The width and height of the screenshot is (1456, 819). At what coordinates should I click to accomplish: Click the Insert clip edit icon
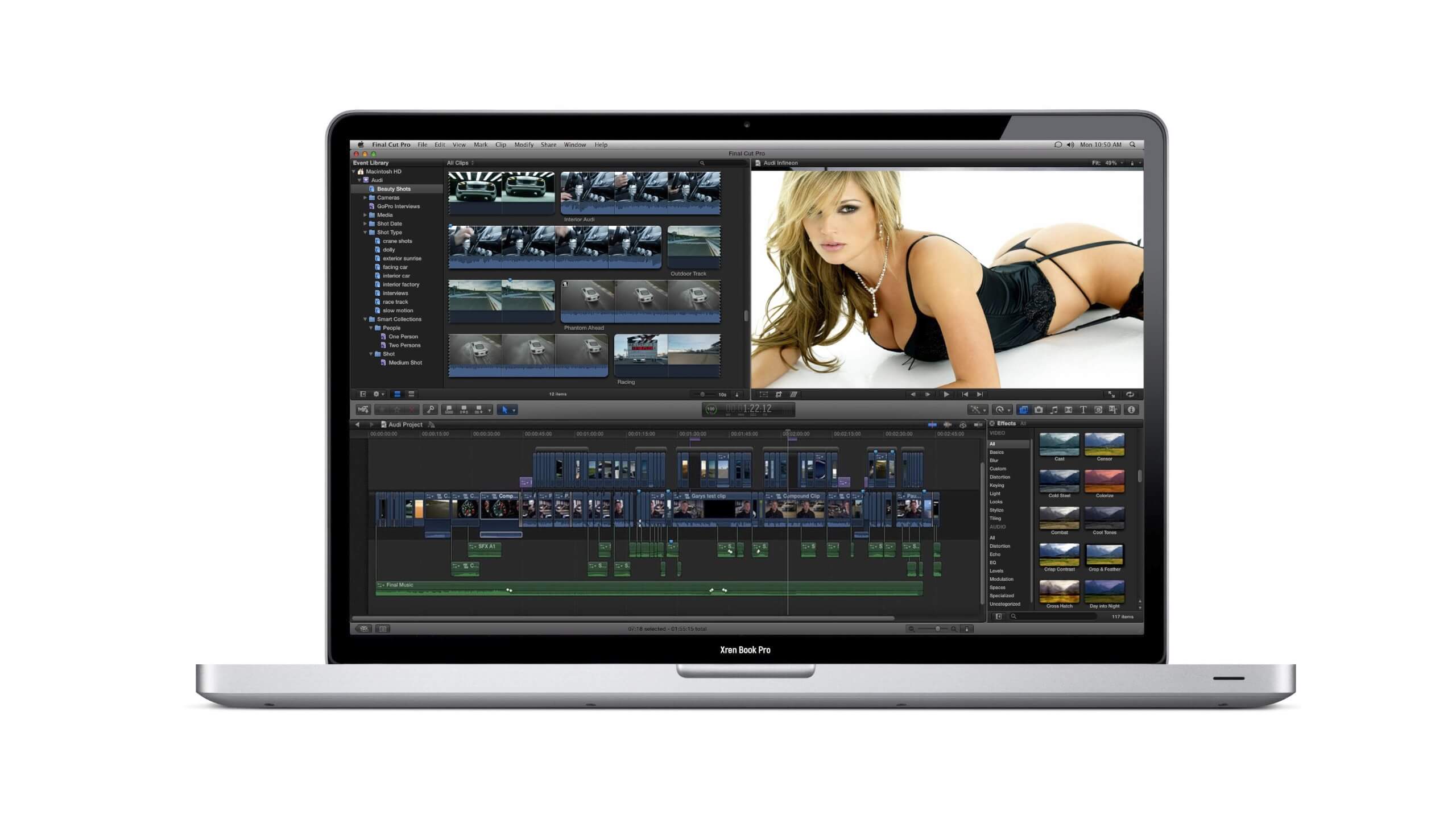click(464, 409)
